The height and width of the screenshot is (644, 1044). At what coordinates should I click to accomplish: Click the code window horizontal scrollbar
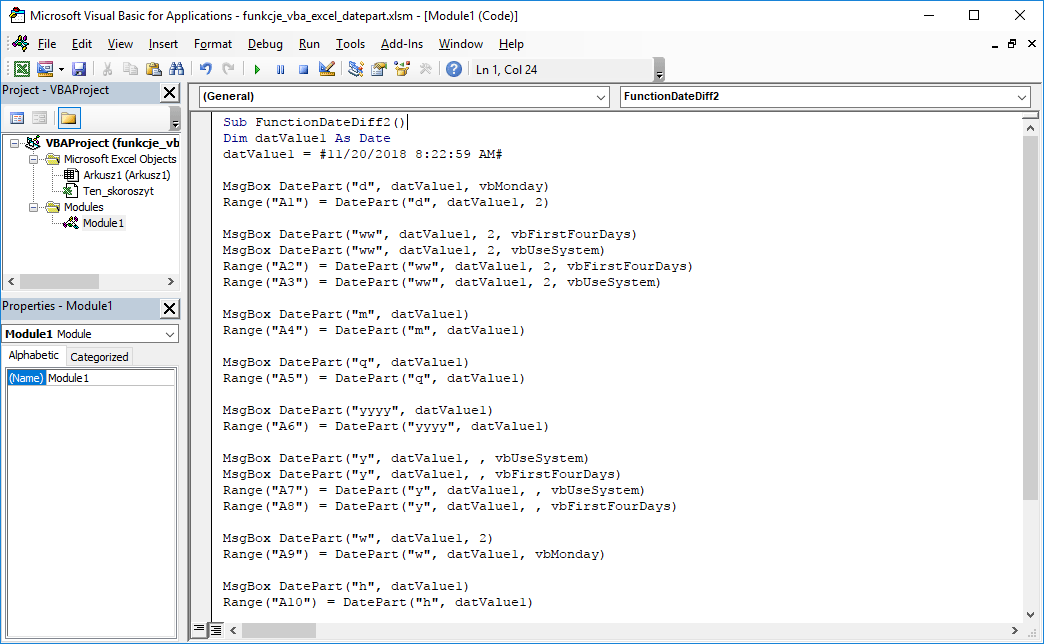coord(280,631)
